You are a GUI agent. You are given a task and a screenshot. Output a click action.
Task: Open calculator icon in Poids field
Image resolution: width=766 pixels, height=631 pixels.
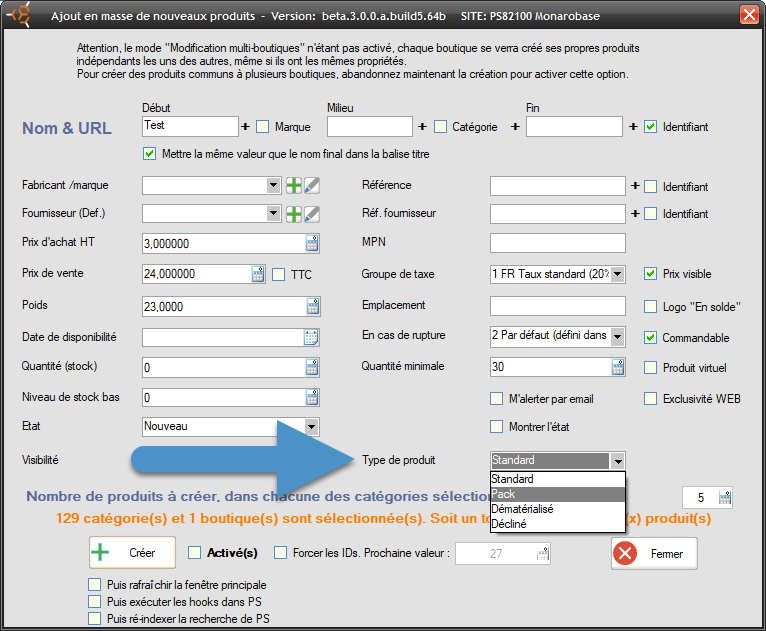pyautogui.click(x=311, y=306)
